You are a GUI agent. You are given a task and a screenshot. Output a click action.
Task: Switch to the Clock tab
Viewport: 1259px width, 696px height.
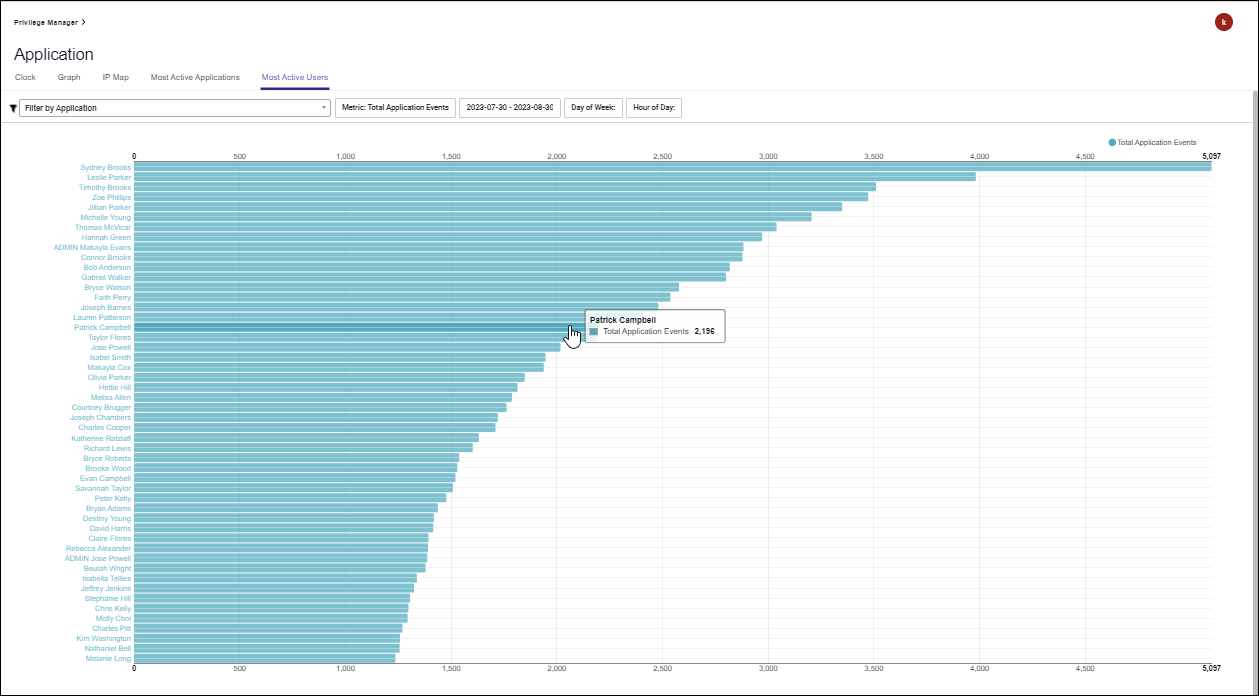[x=25, y=77]
